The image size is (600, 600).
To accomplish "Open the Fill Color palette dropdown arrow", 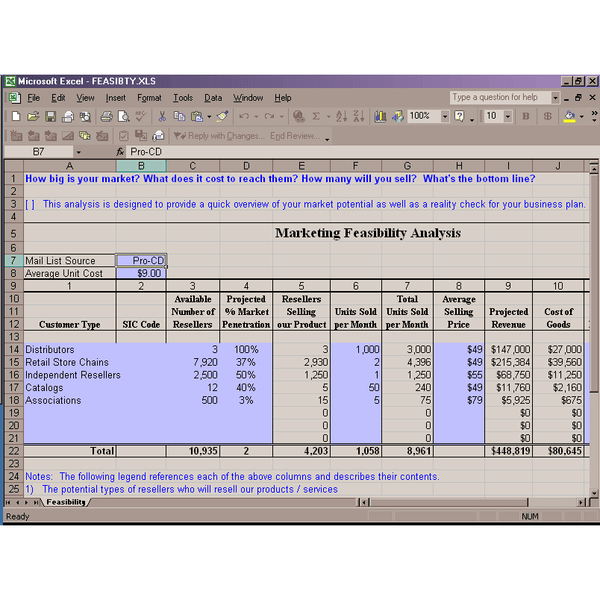I will 582,116.
